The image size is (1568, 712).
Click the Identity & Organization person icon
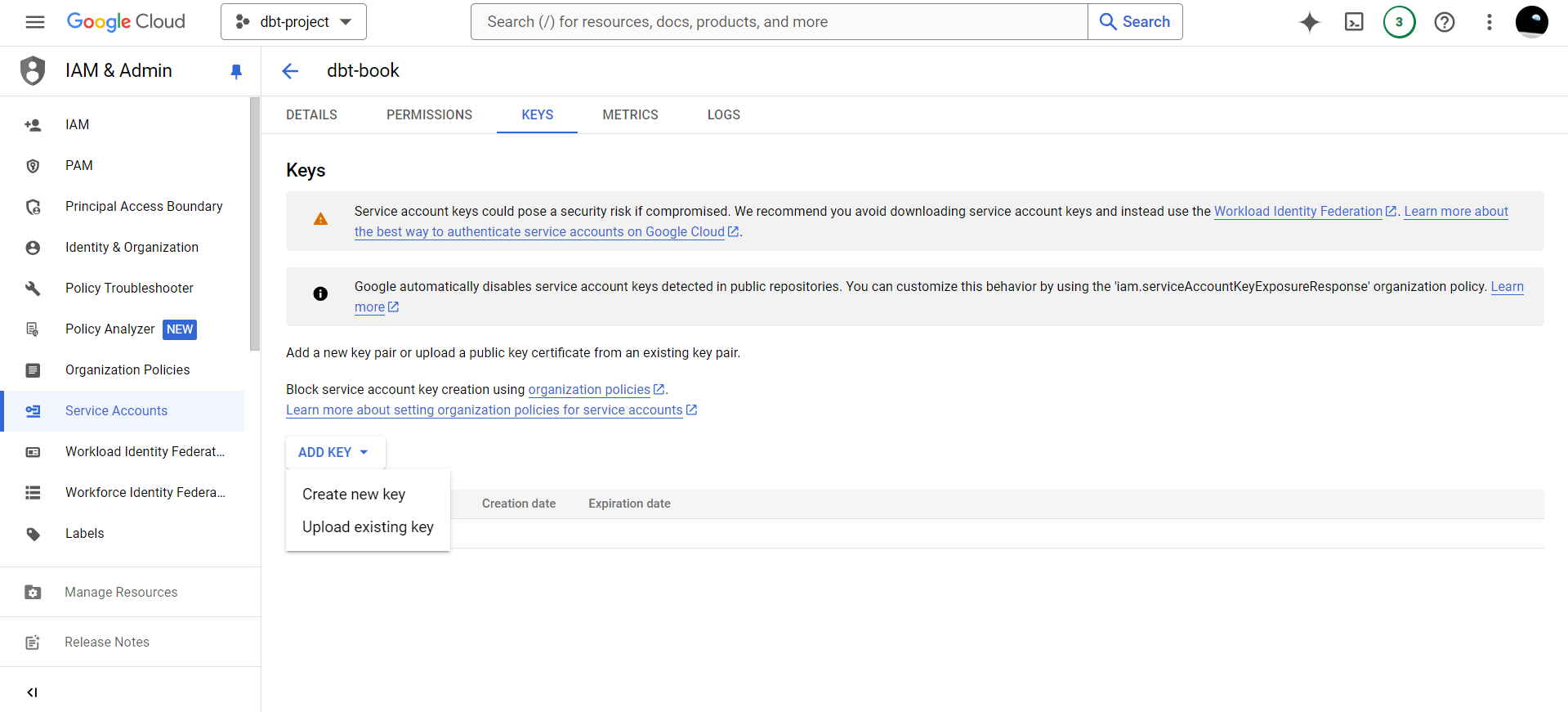point(33,248)
